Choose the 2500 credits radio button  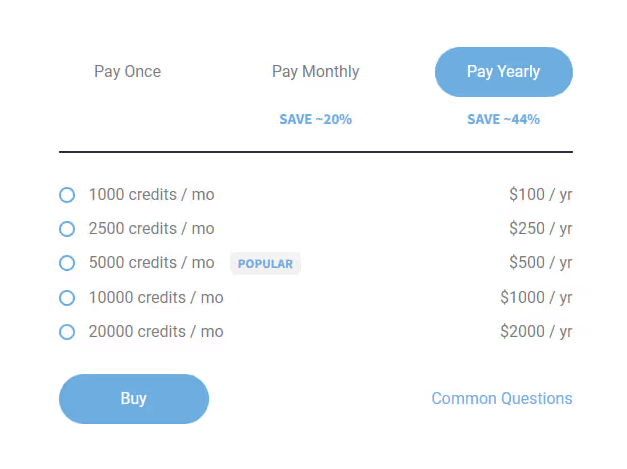[x=67, y=229]
